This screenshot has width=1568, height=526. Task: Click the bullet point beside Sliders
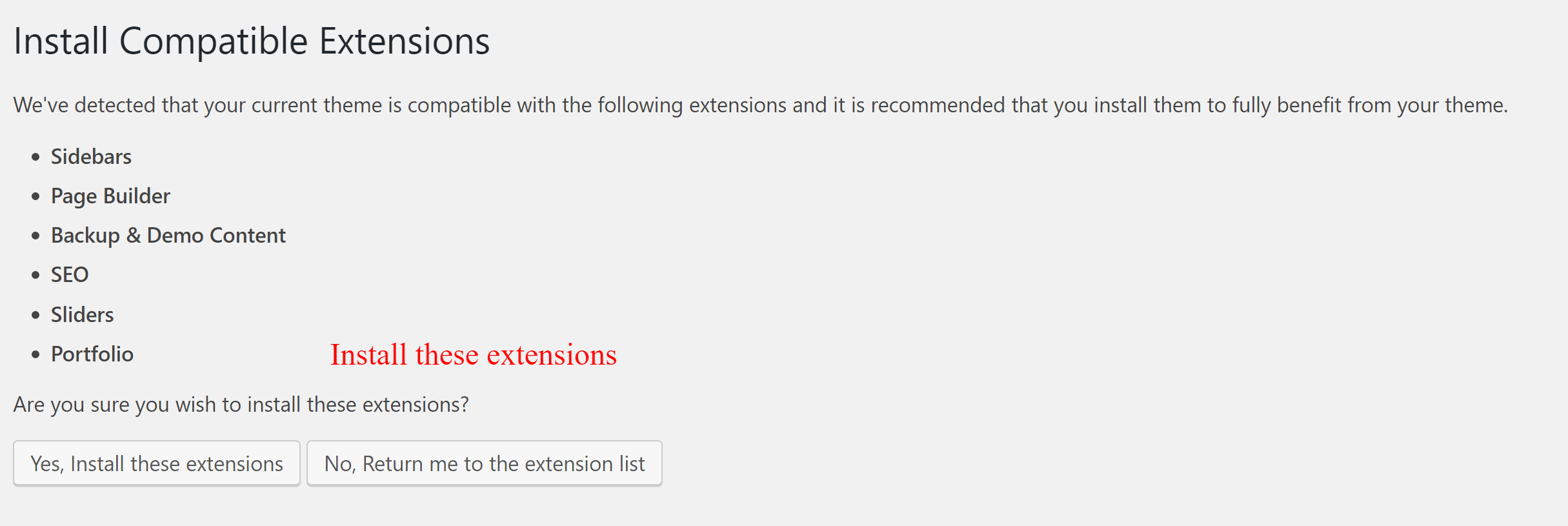click(x=35, y=315)
